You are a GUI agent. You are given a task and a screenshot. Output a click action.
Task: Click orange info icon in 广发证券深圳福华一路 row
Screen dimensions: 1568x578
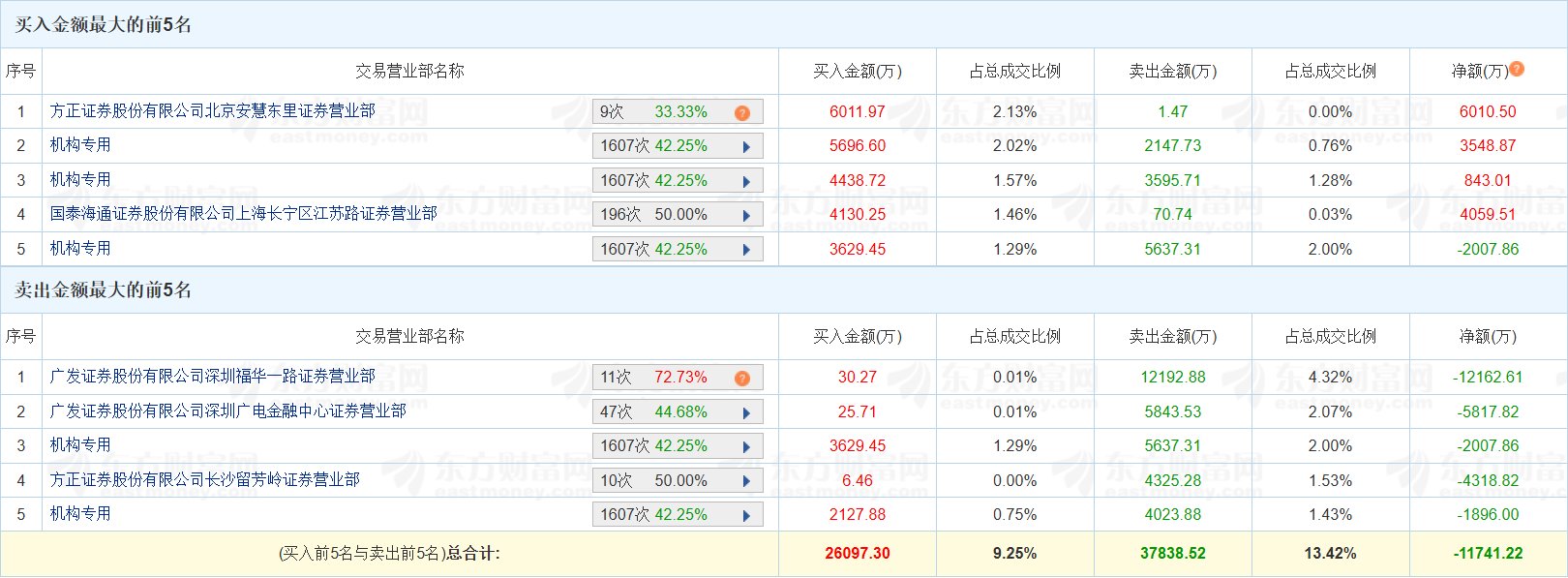point(742,379)
